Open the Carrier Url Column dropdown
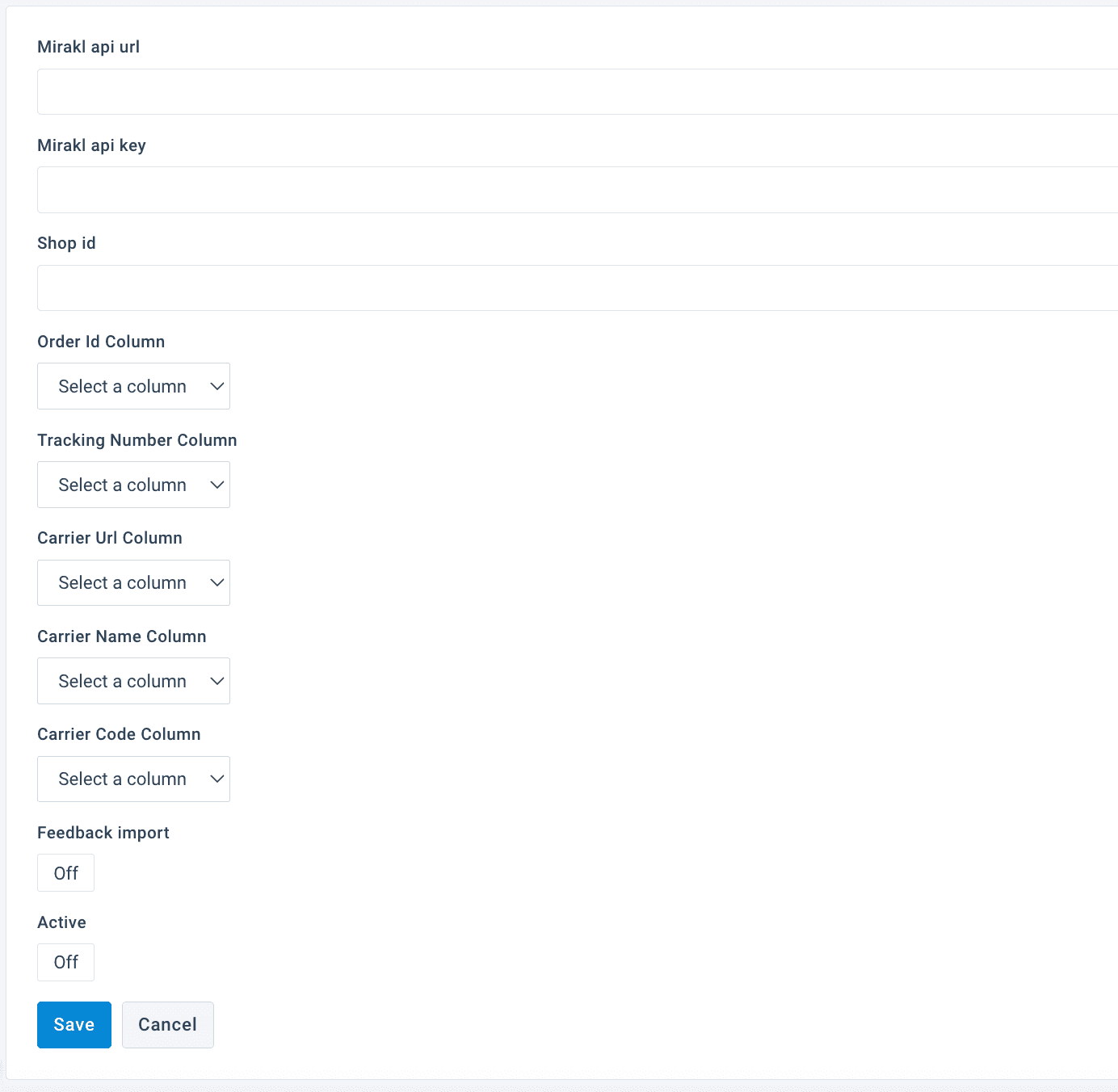The width and height of the screenshot is (1118, 1092). [133, 582]
